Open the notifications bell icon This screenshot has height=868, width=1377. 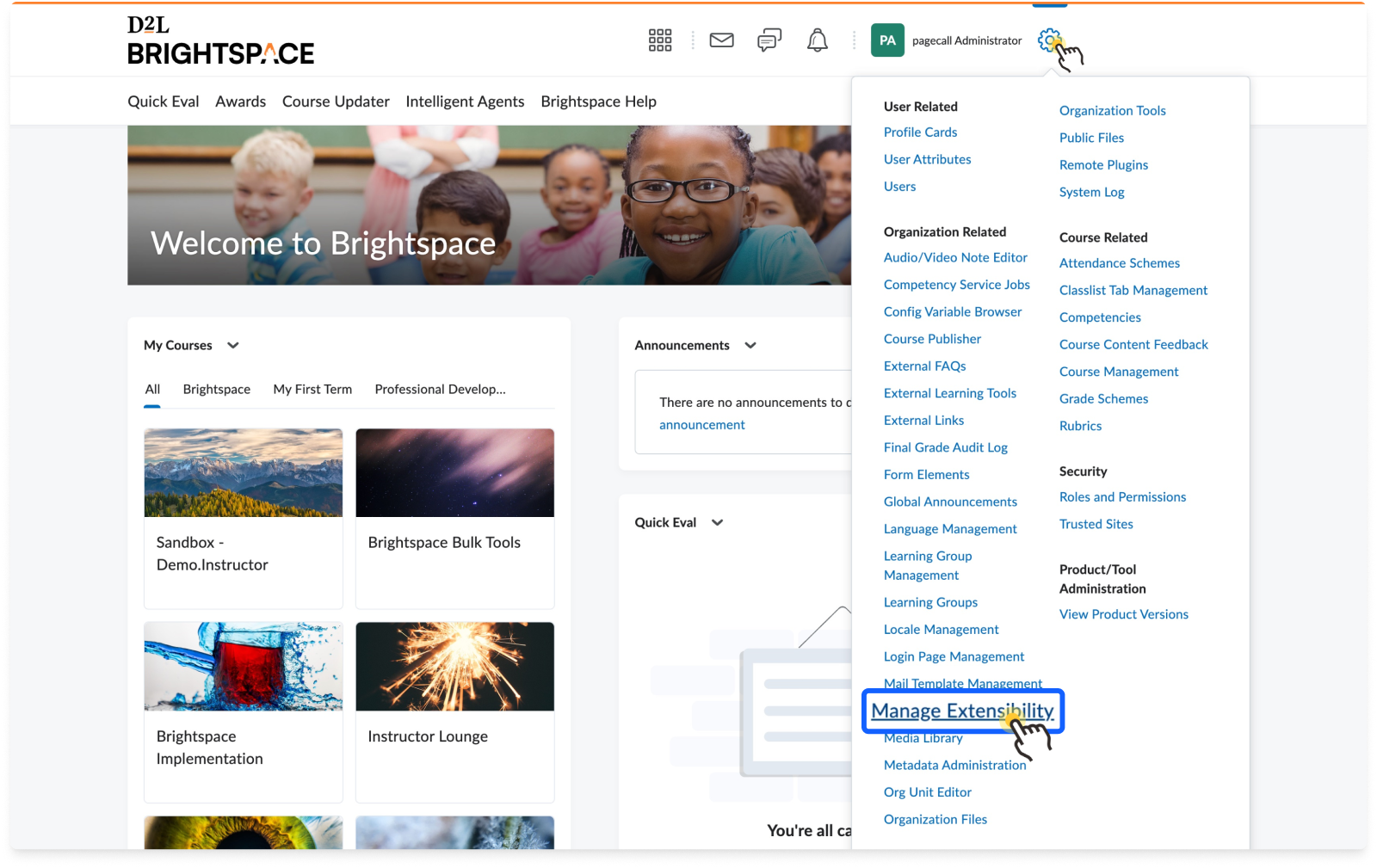tap(818, 40)
